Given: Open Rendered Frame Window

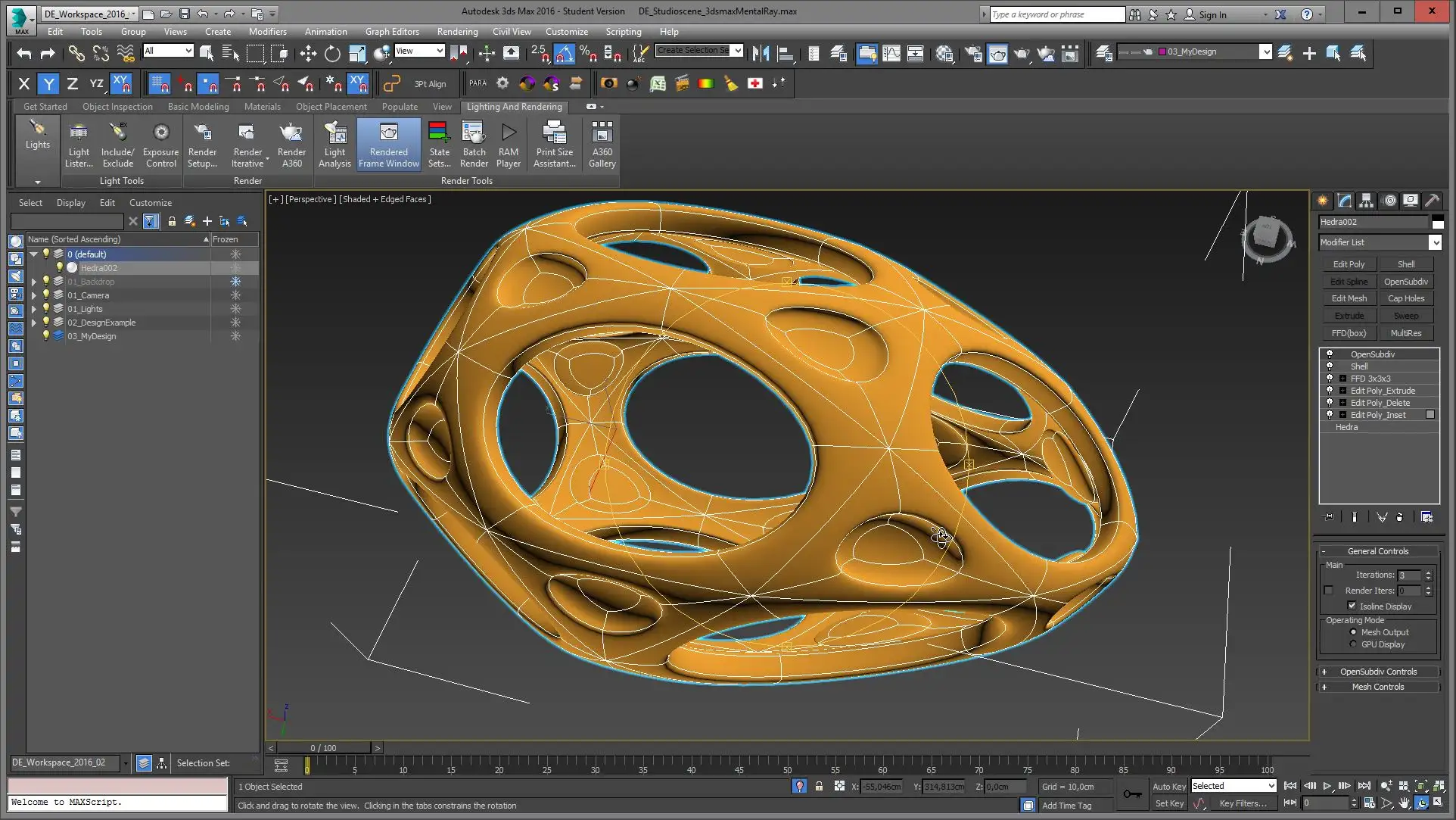Looking at the screenshot, I should point(388,145).
